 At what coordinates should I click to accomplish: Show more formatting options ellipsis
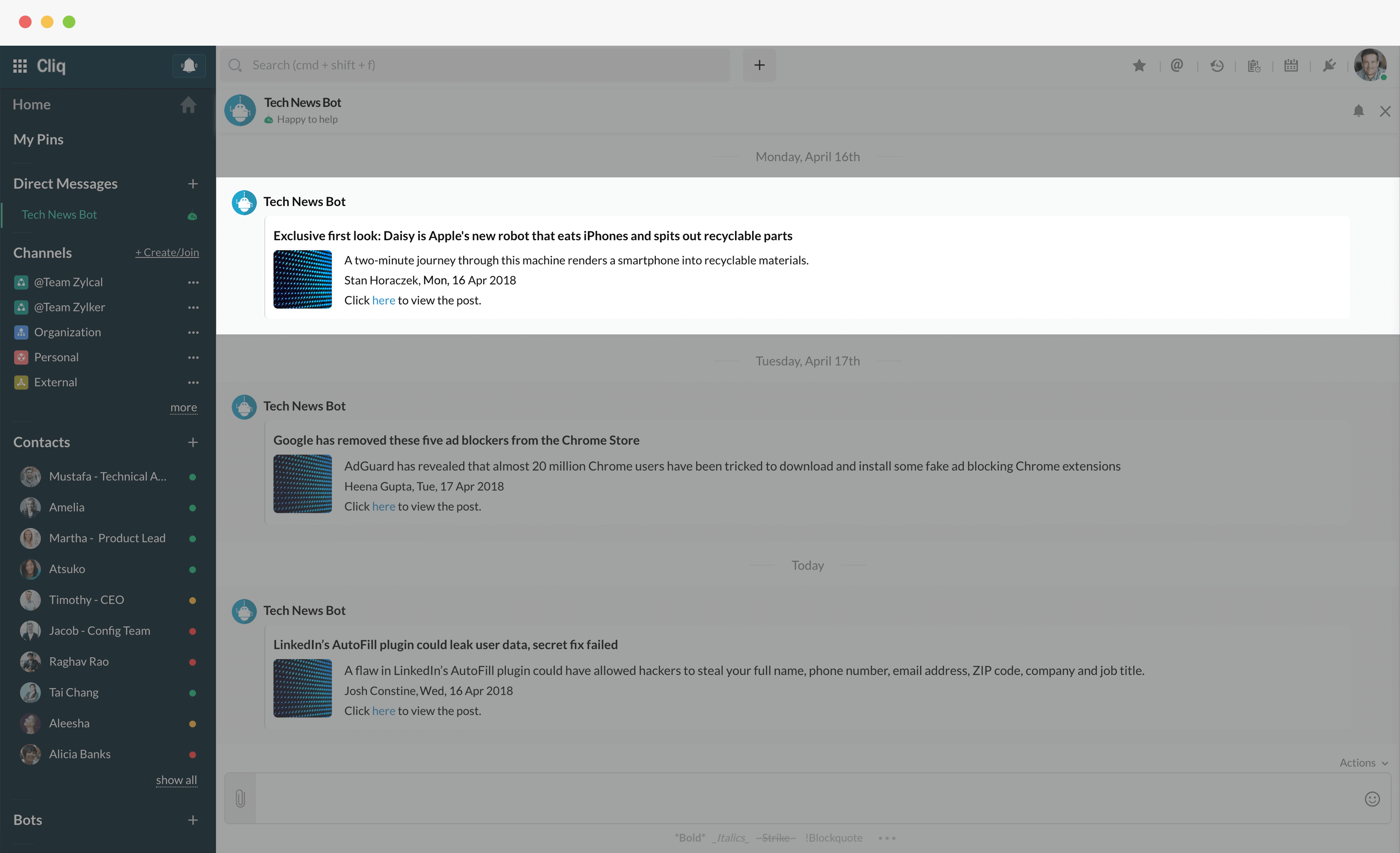pyautogui.click(x=886, y=837)
